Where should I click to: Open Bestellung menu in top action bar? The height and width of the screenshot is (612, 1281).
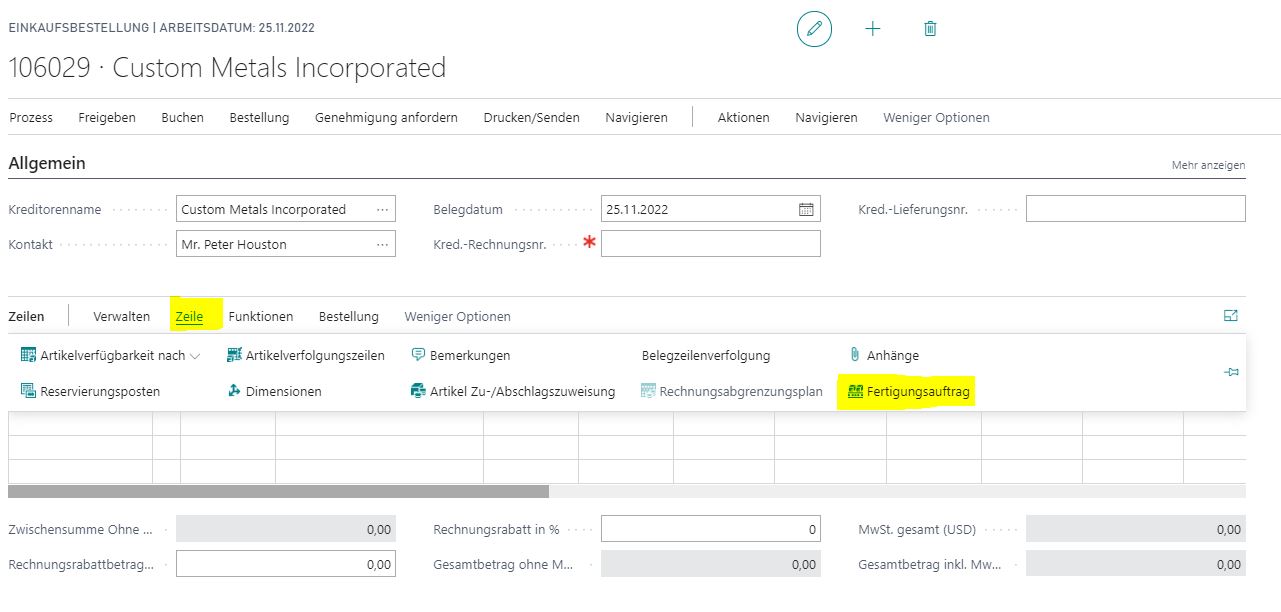click(259, 117)
